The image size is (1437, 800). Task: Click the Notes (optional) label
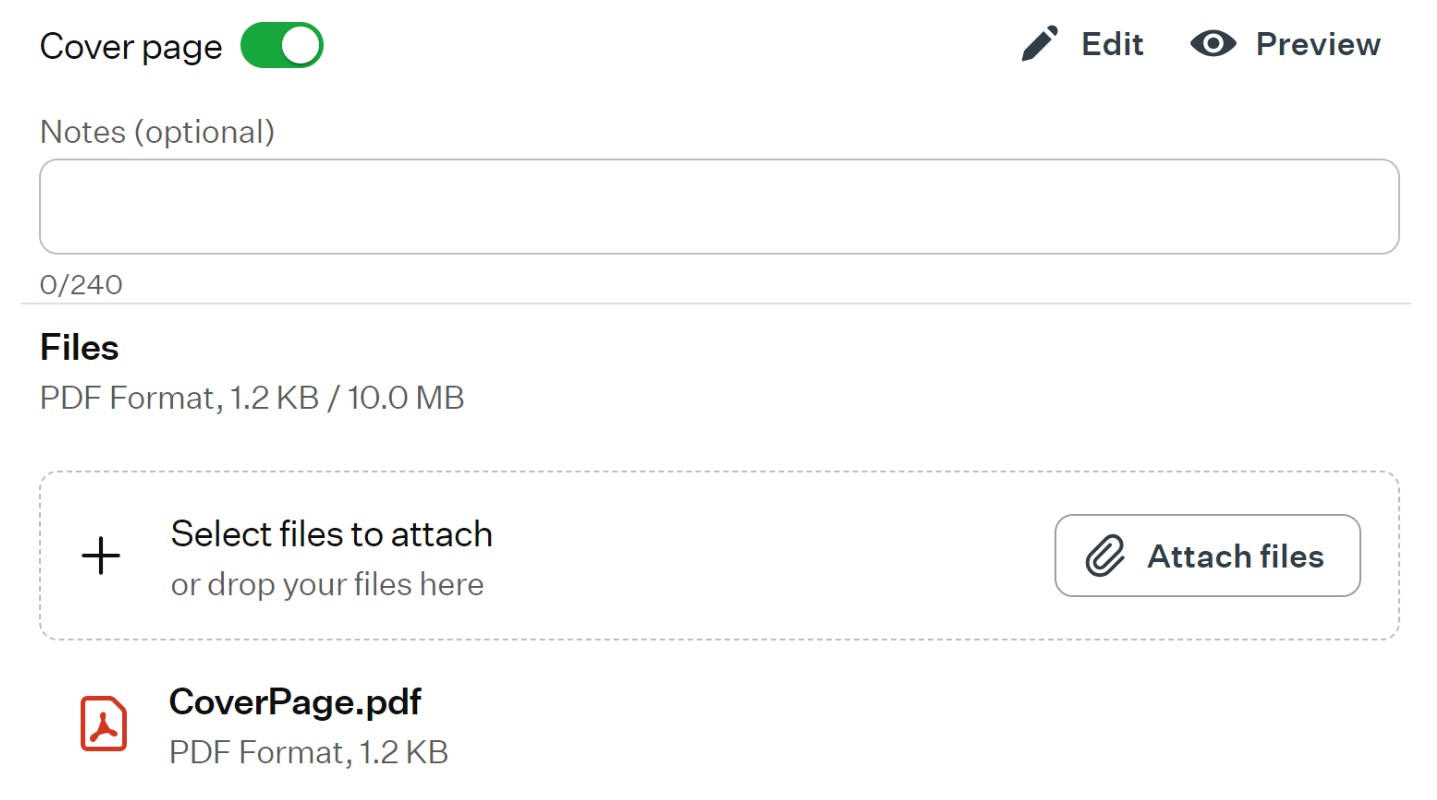pyautogui.click(x=157, y=131)
